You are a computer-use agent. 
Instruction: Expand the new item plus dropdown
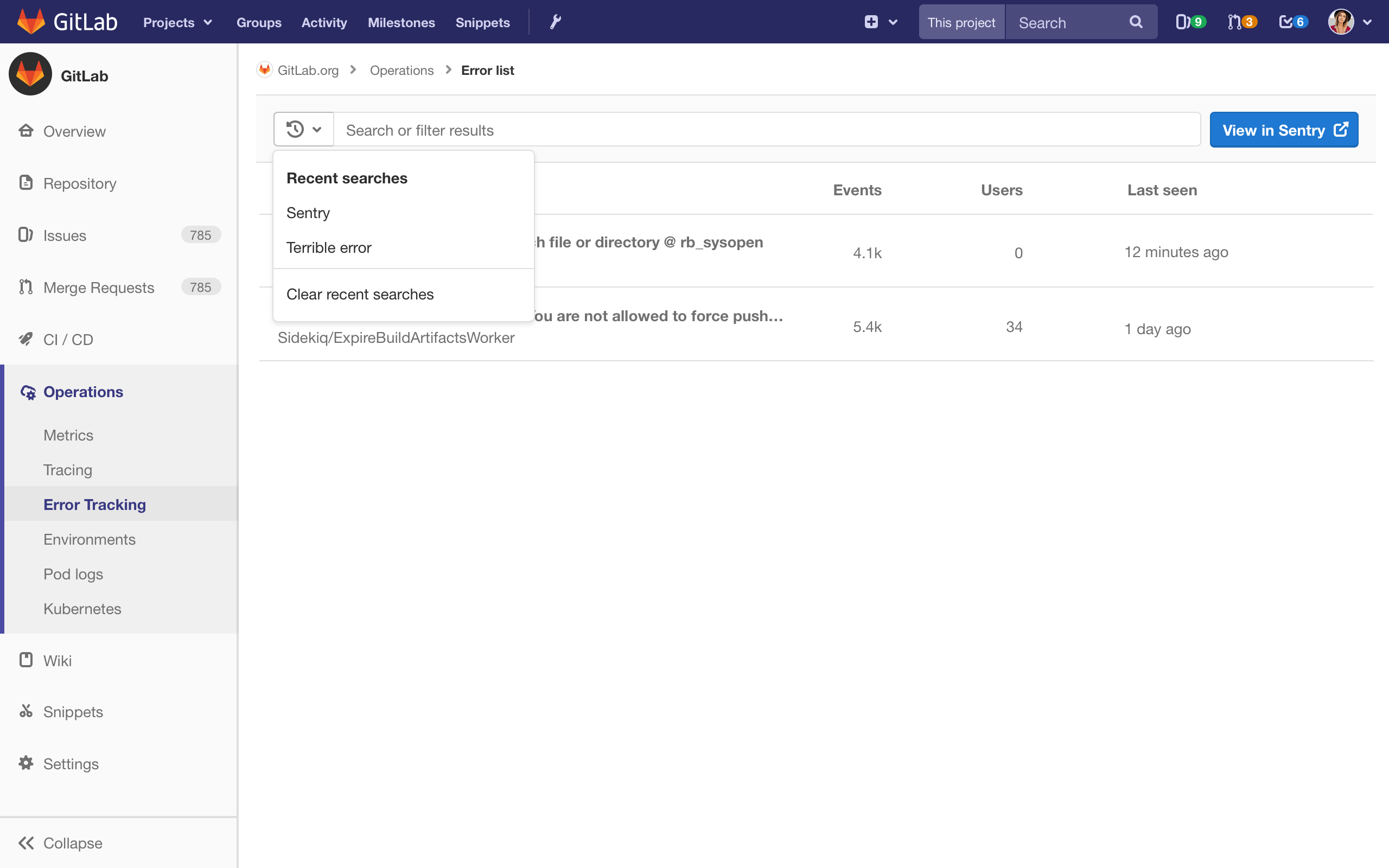pos(880,22)
